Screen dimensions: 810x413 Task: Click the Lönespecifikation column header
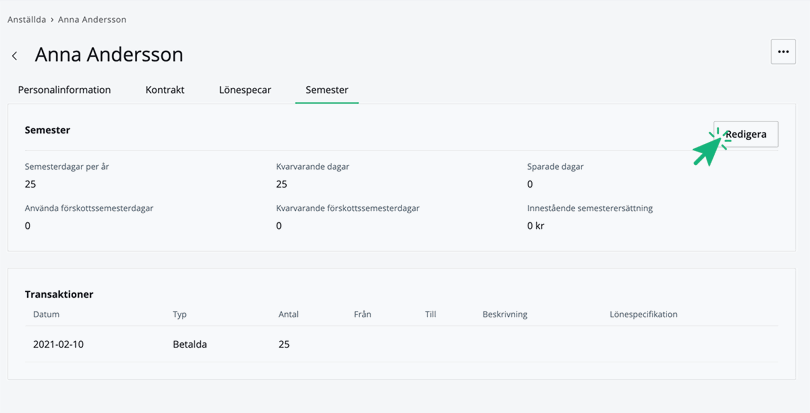coord(643,314)
